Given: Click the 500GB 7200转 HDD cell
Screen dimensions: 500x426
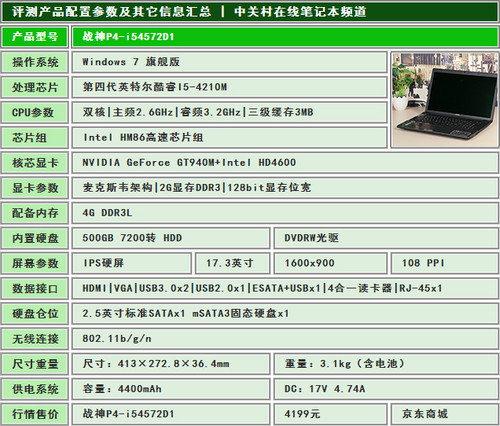Looking at the screenshot, I should click(x=171, y=238).
